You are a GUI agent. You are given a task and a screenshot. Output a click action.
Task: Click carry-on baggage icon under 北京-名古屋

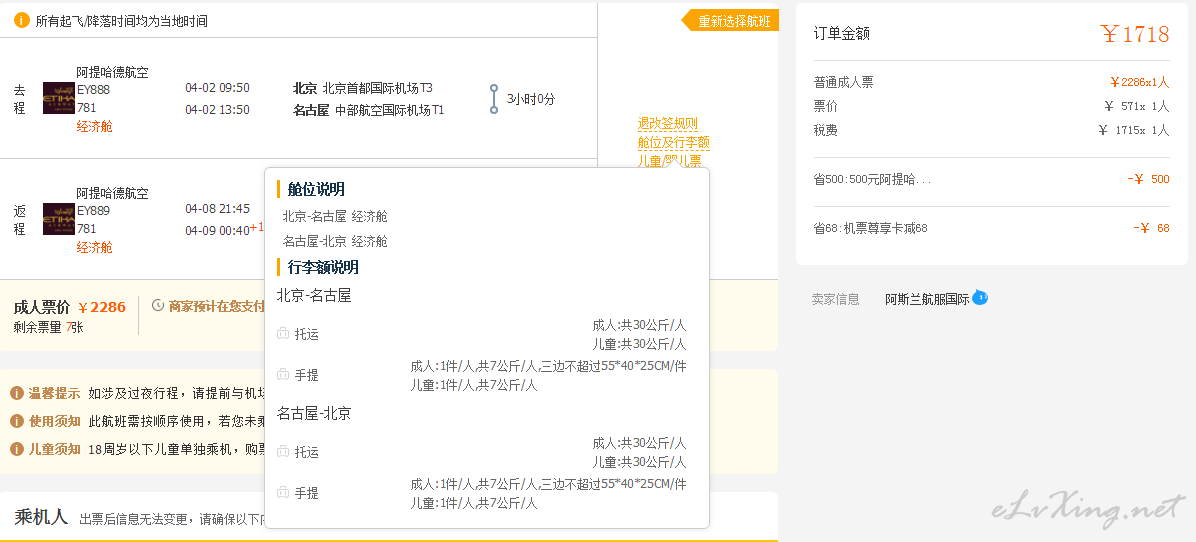(x=283, y=374)
